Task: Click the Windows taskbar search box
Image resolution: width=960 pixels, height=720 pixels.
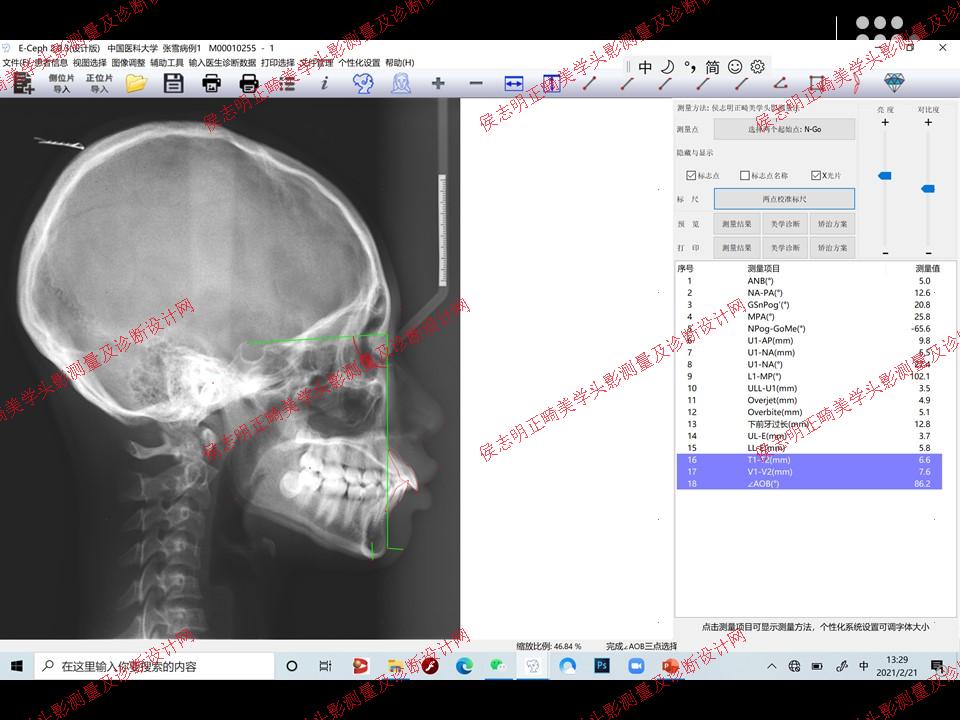Action: pos(154,666)
